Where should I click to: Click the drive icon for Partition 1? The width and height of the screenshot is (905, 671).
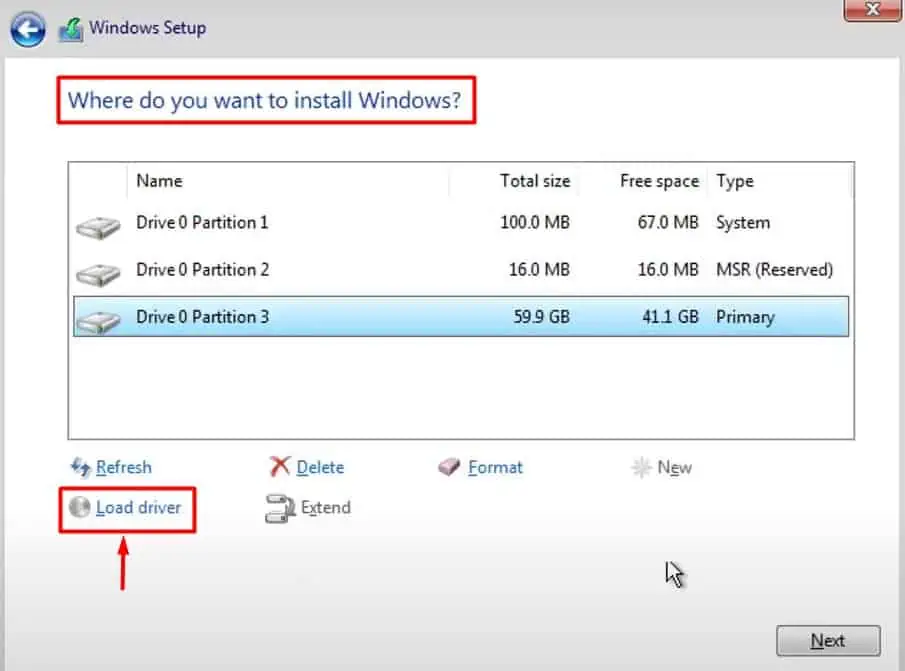coord(98,227)
